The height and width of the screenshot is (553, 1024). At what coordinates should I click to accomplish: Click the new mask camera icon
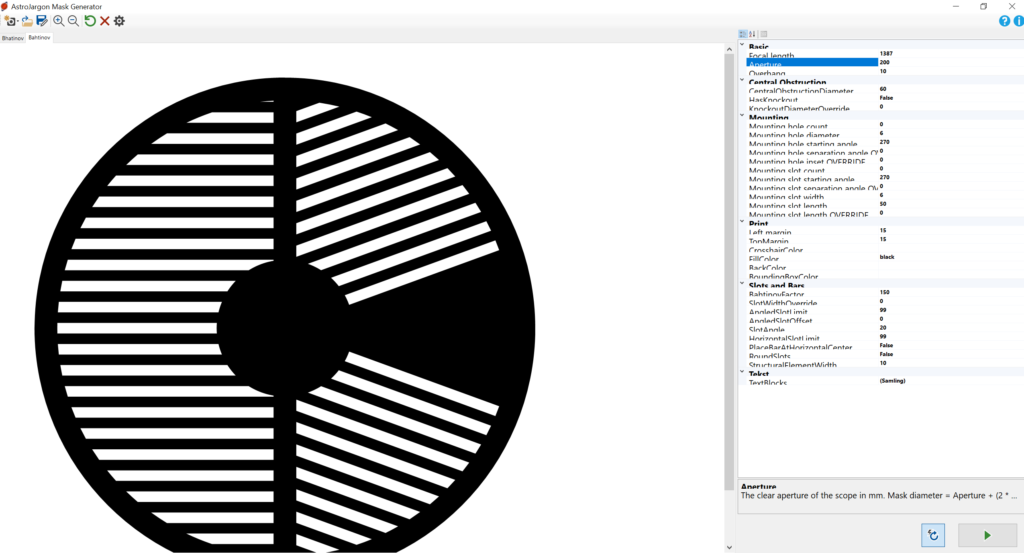pyautogui.click(x=9, y=21)
